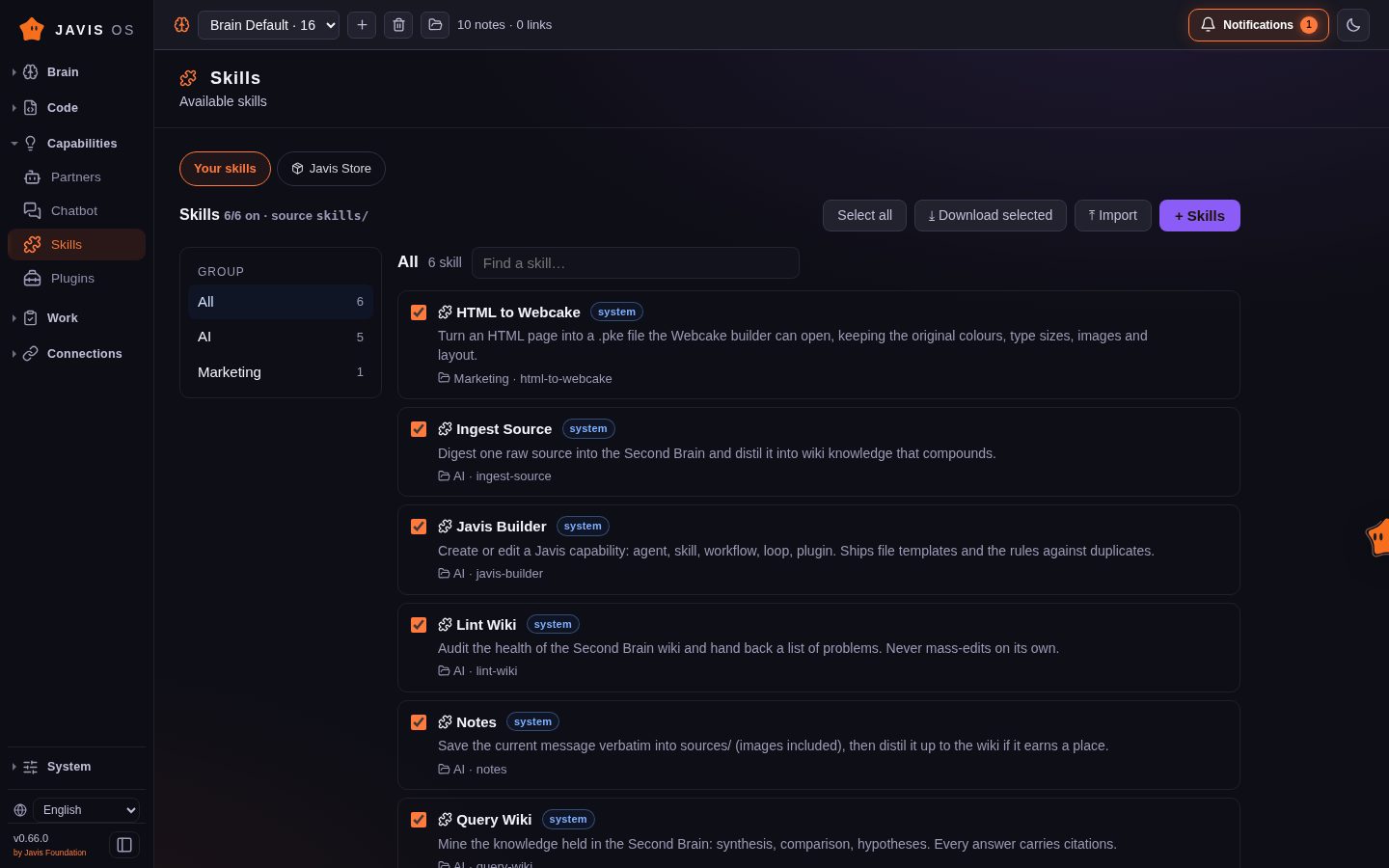Open the Brain Default dropdown
Image resolution: width=1389 pixels, height=868 pixels.
point(268,25)
